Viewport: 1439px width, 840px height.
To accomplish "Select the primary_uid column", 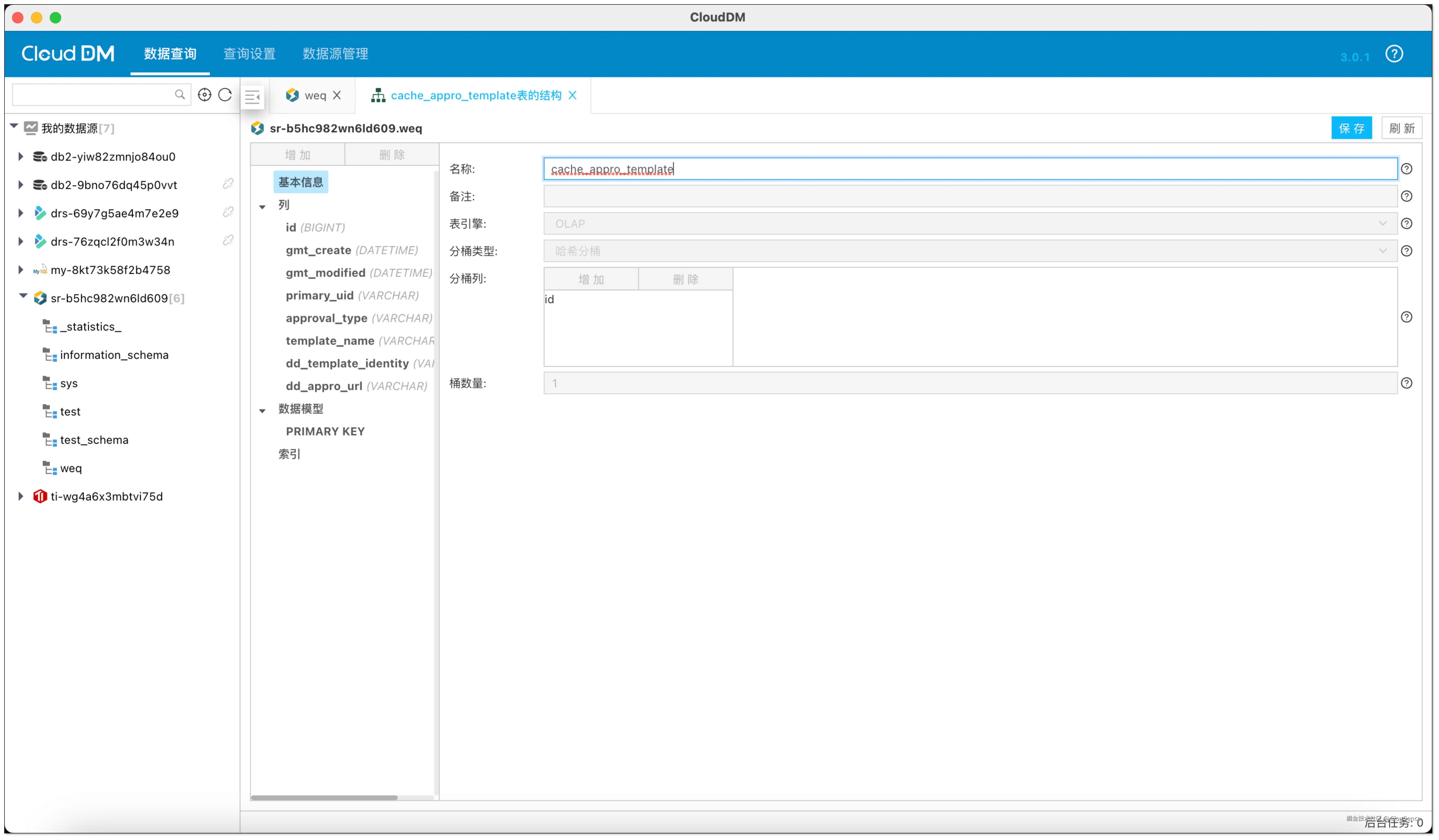I will [x=352, y=296].
